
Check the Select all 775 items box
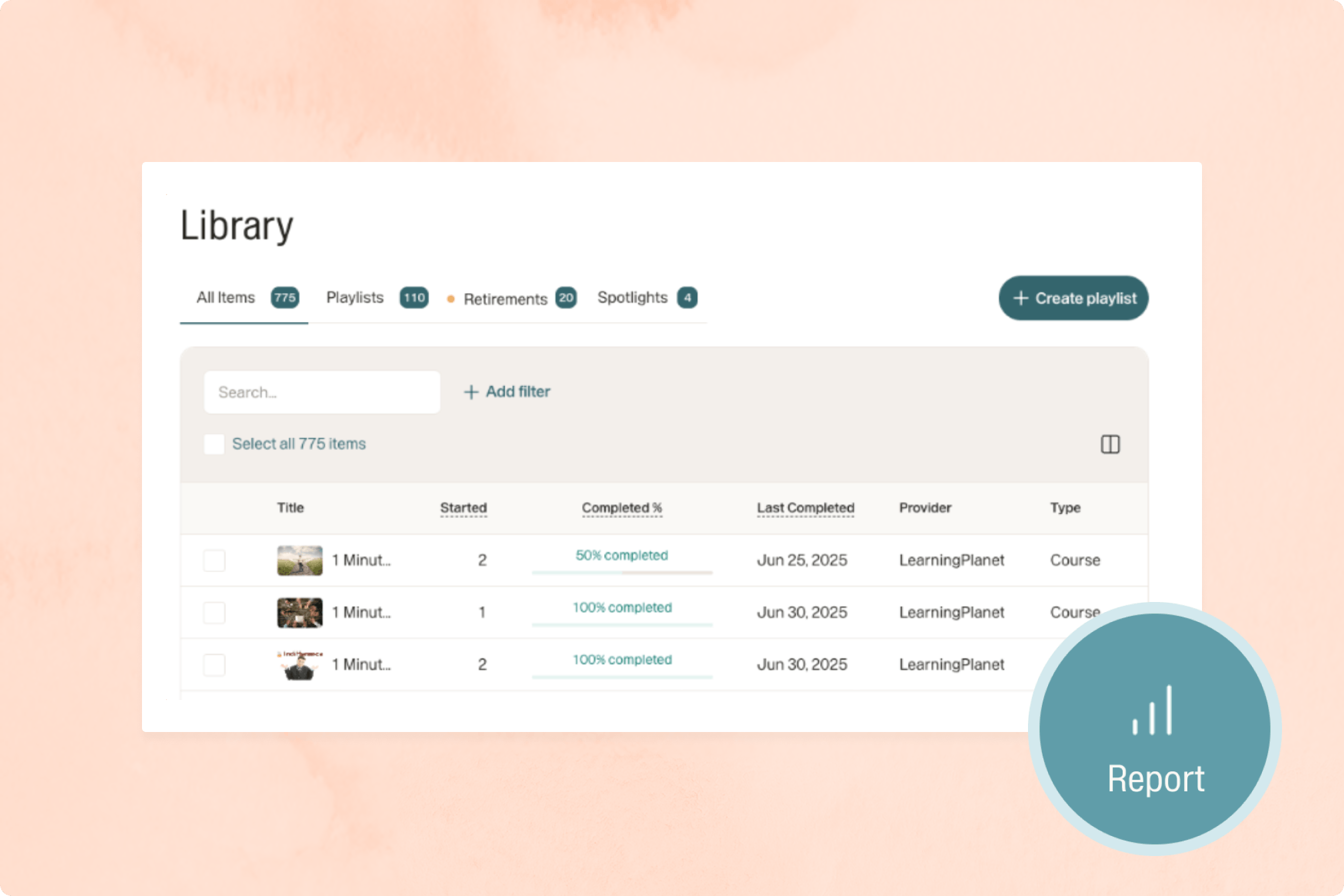coord(214,444)
